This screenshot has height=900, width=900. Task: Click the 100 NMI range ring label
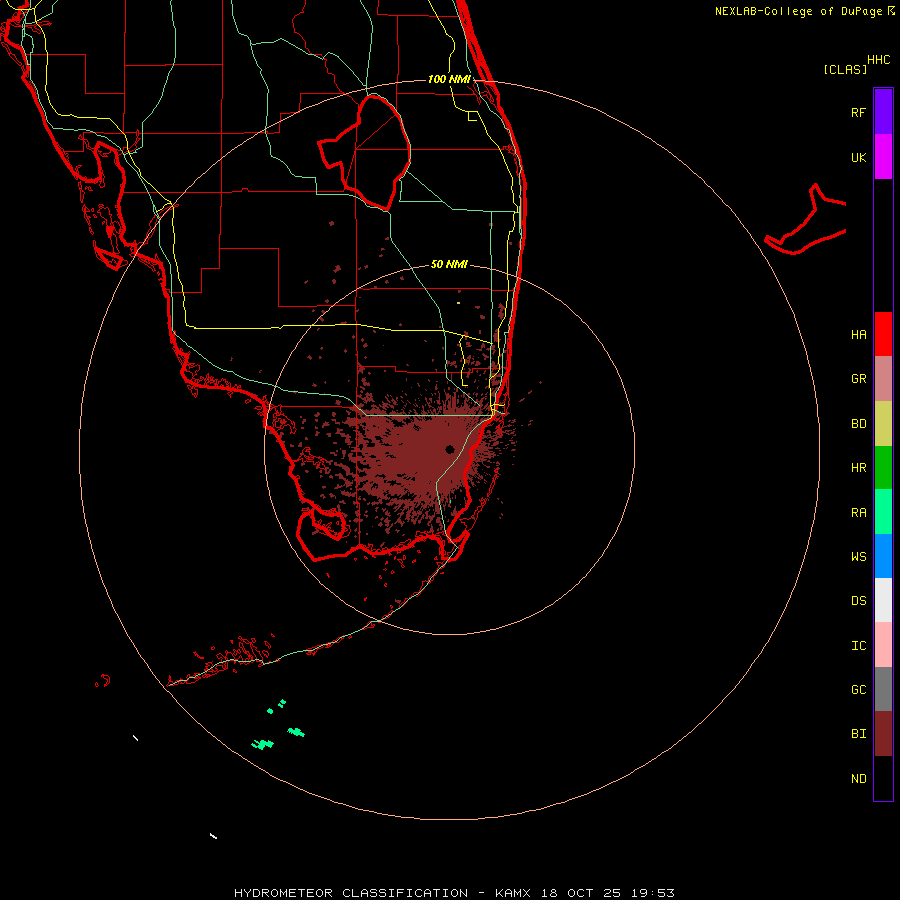point(449,79)
